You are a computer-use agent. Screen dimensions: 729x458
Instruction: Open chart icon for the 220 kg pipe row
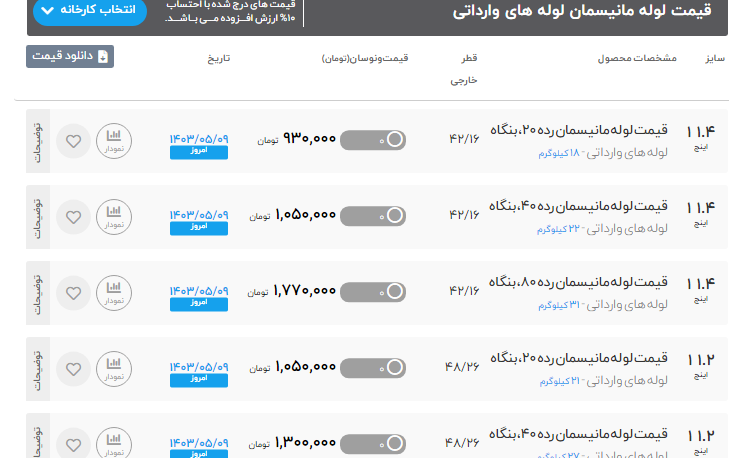click(114, 217)
